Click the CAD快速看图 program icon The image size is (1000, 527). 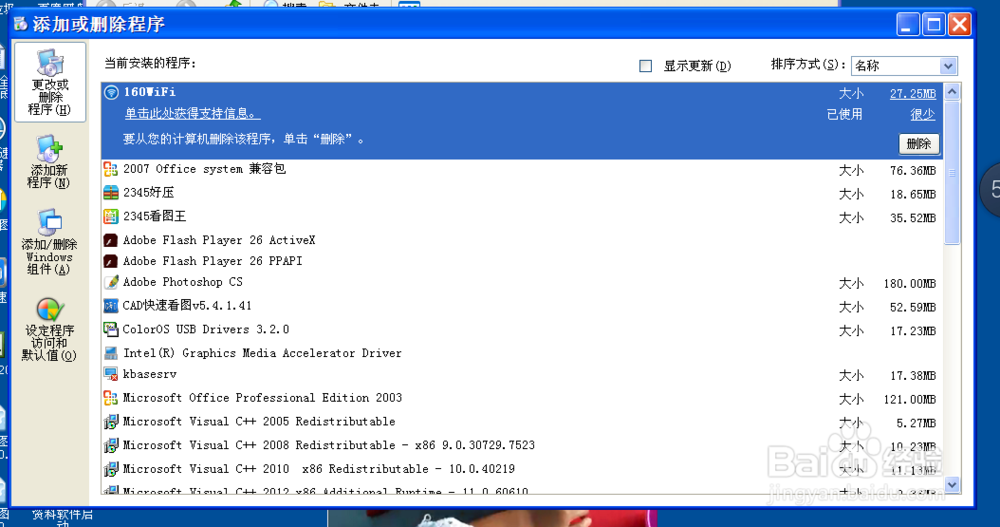tap(111, 306)
